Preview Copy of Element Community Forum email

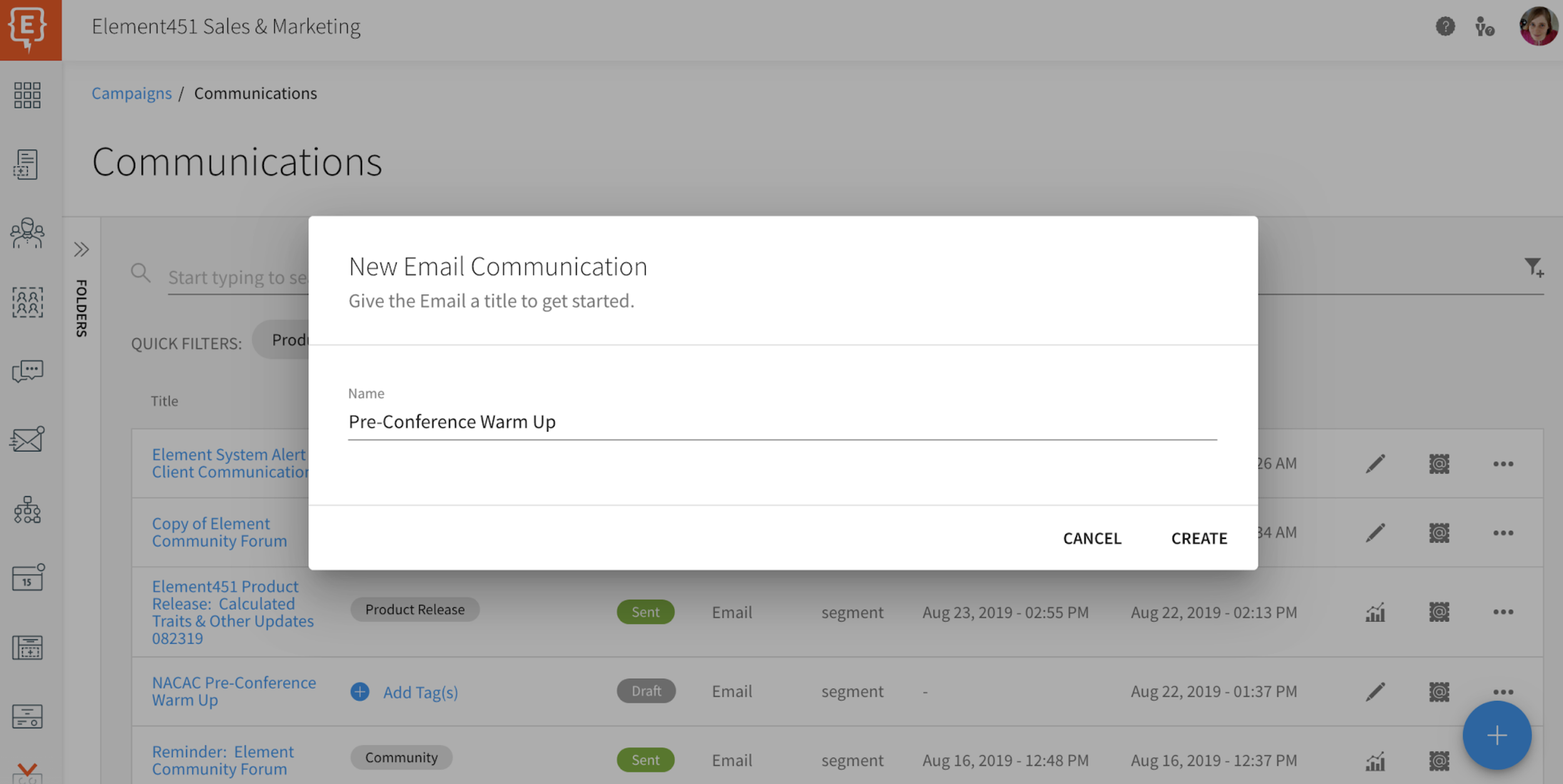coord(1439,533)
